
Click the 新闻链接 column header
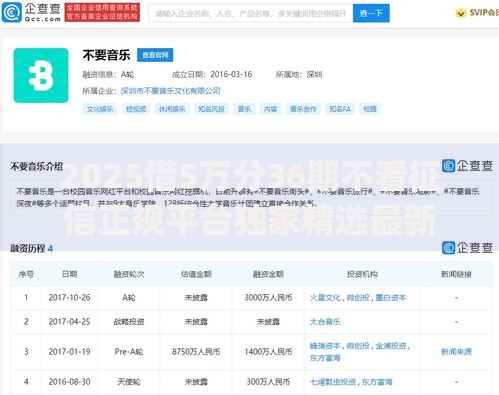[x=456, y=274]
